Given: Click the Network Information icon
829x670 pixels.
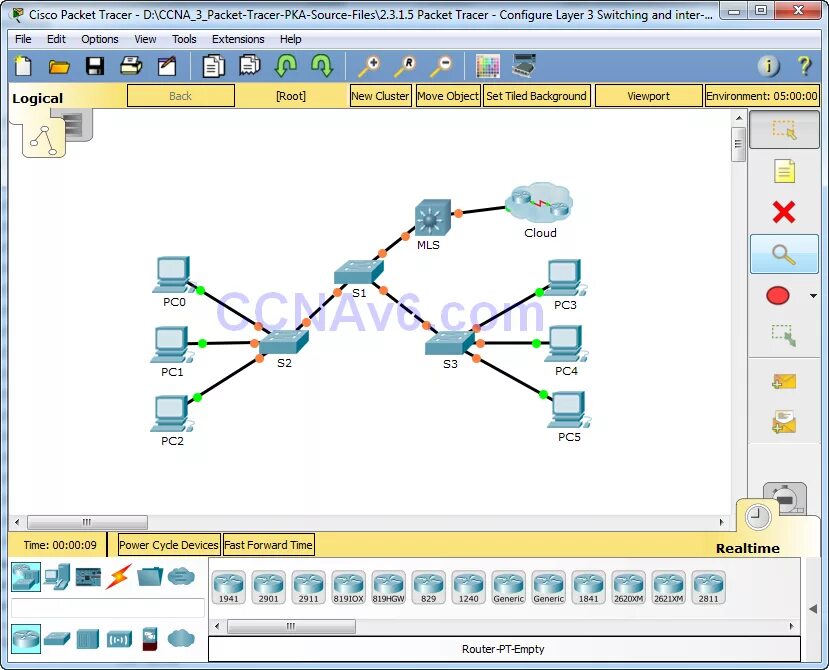Looking at the screenshot, I should (x=768, y=66).
